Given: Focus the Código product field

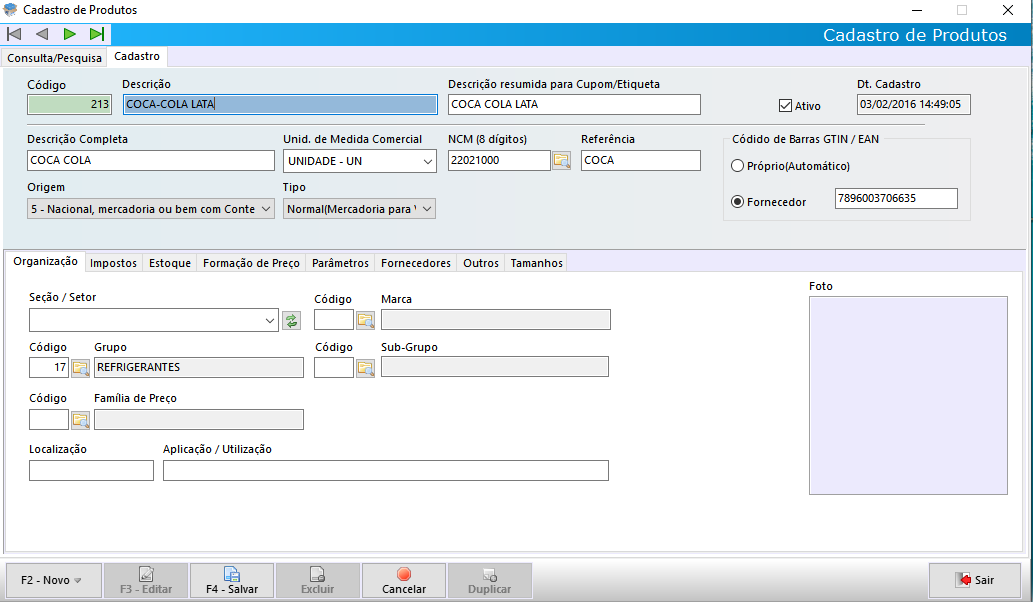Looking at the screenshot, I should click(x=69, y=104).
